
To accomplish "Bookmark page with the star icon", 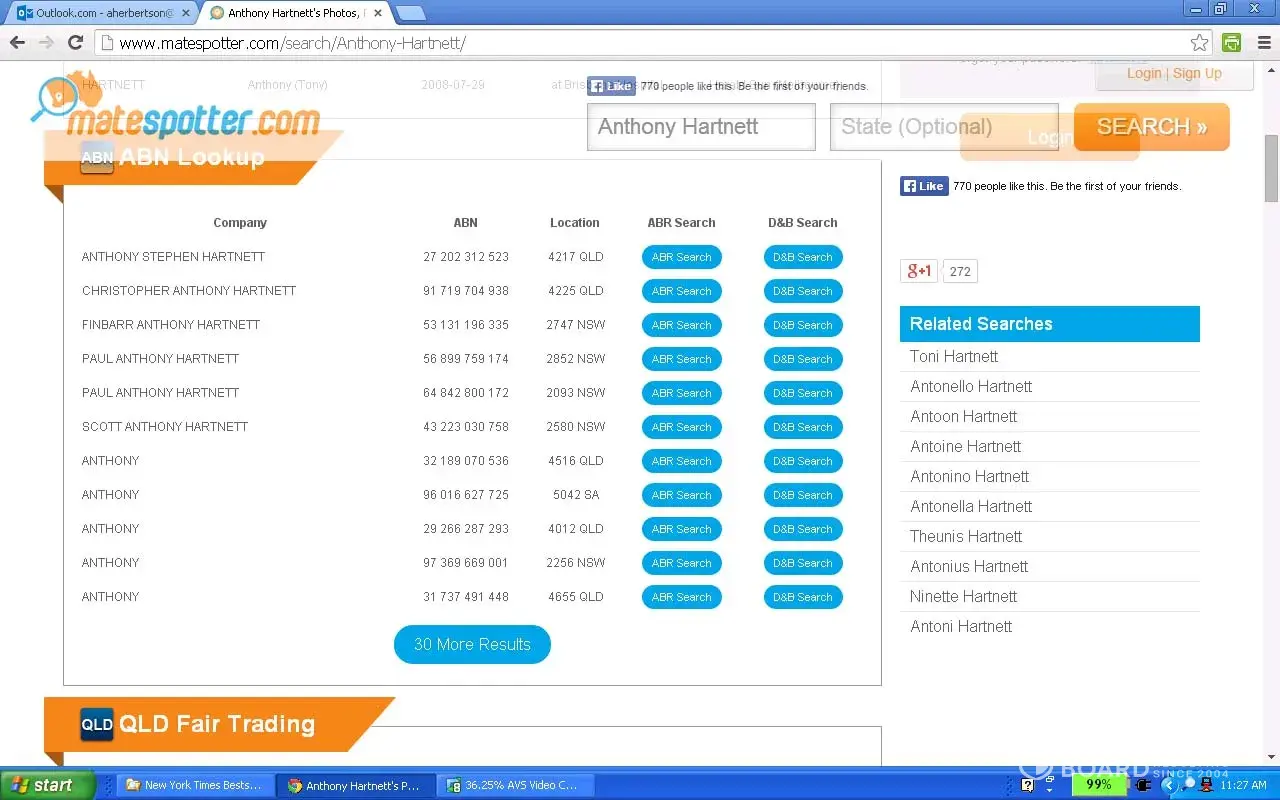I will tap(1199, 42).
